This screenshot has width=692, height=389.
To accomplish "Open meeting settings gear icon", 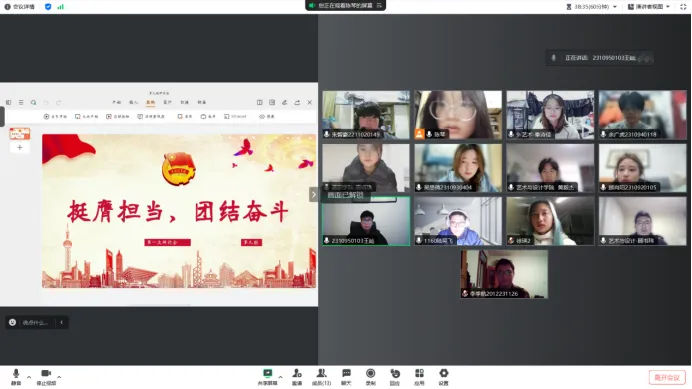I will [444, 377].
